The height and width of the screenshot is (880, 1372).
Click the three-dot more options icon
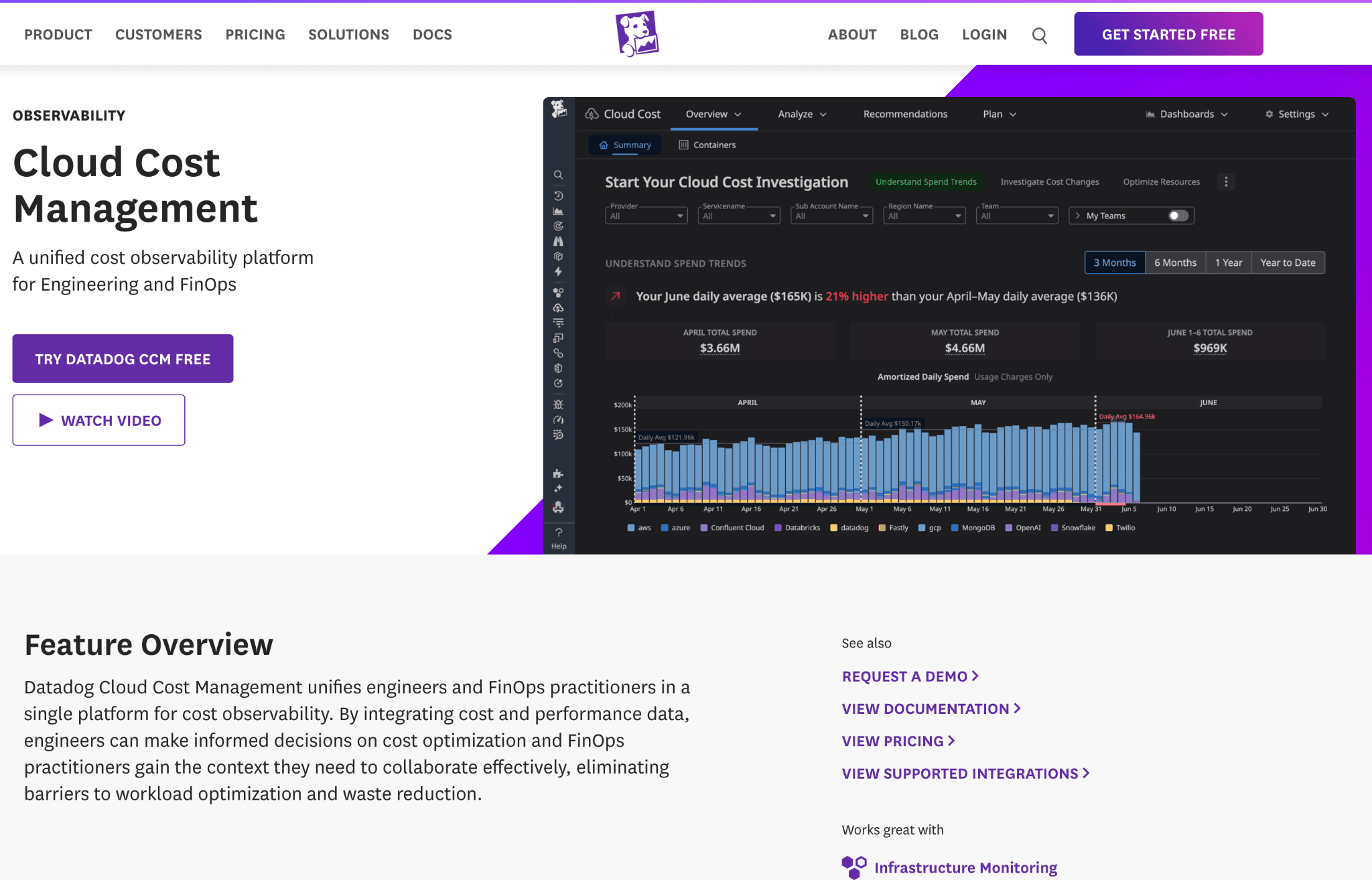(x=1226, y=181)
